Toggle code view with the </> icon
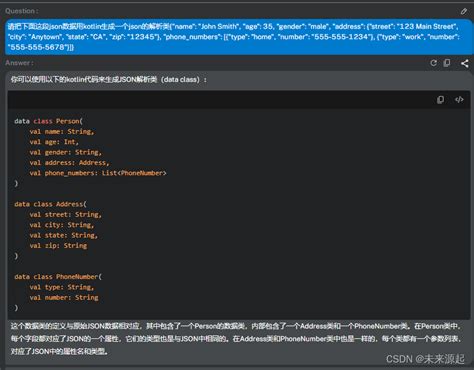474x370 pixels. pos(459,100)
